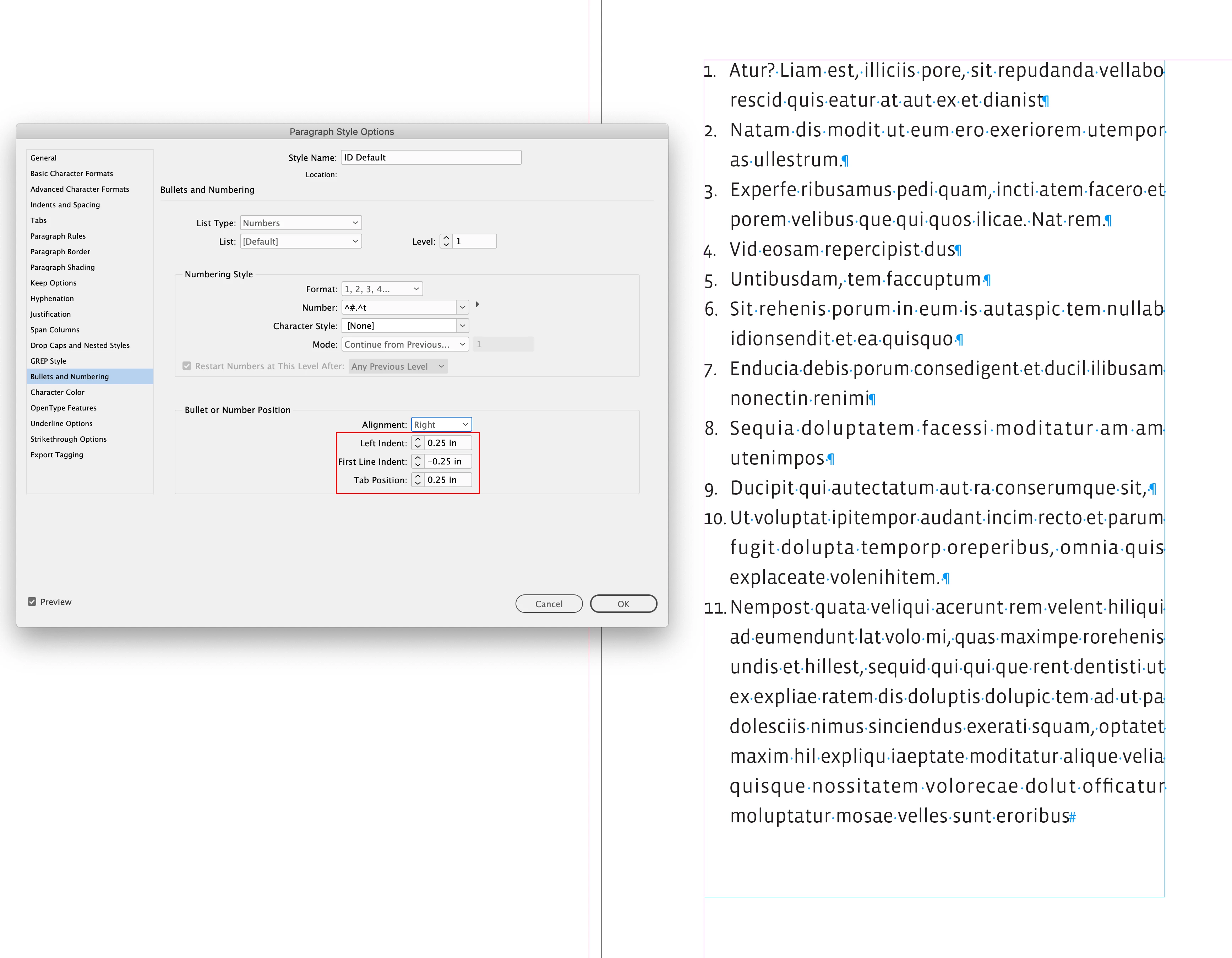Screen dimensions: 1232x958
Task: Click the Level stepper arrows
Action: click(x=446, y=241)
